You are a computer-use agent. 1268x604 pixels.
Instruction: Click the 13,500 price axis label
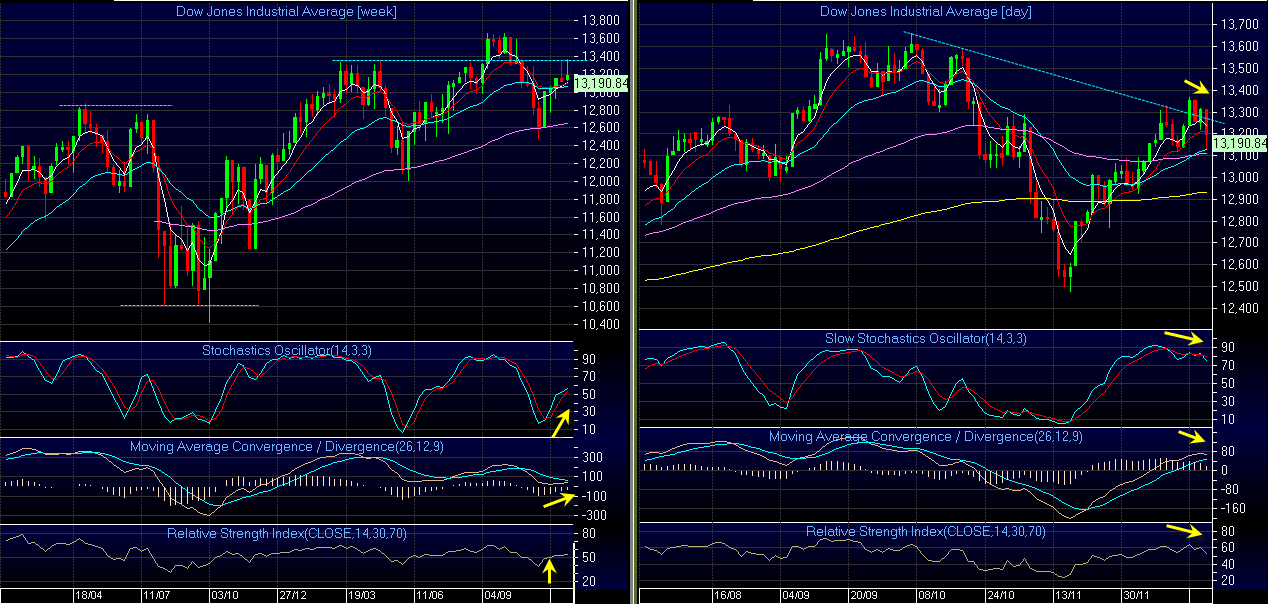tap(1238, 68)
